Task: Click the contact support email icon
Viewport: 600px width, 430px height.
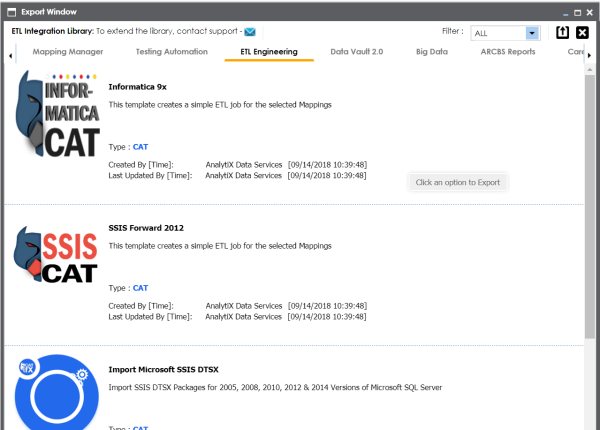Action: click(250, 32)
